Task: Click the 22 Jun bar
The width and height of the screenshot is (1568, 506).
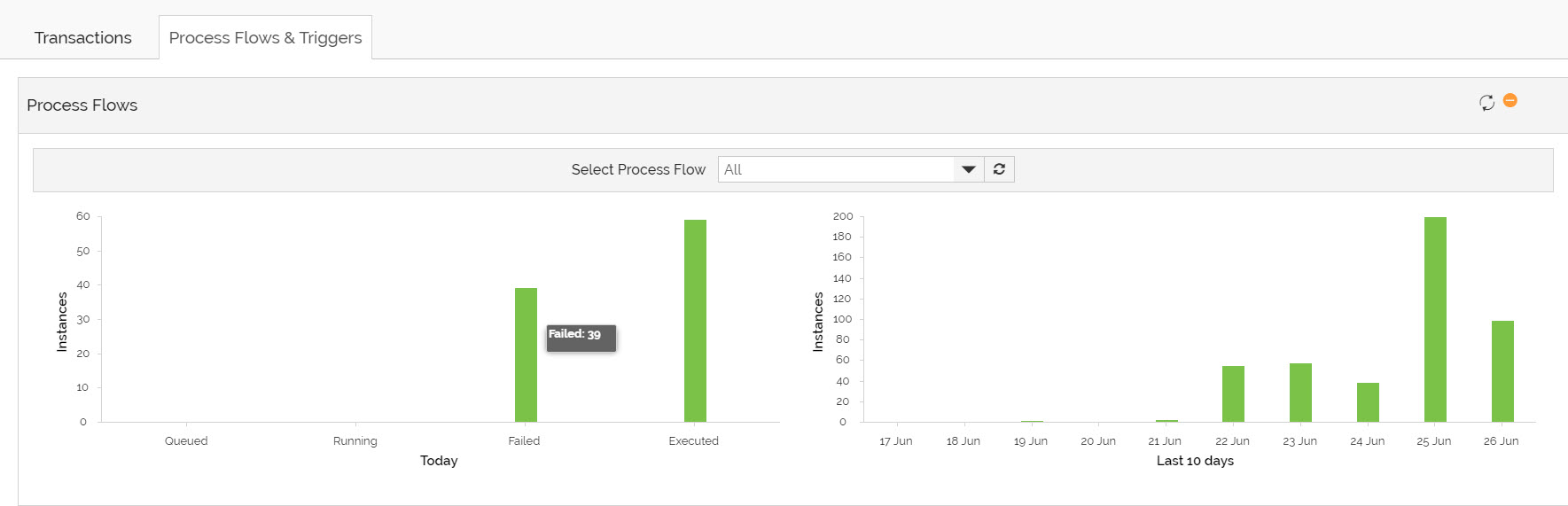Action: click(1233, 393)
